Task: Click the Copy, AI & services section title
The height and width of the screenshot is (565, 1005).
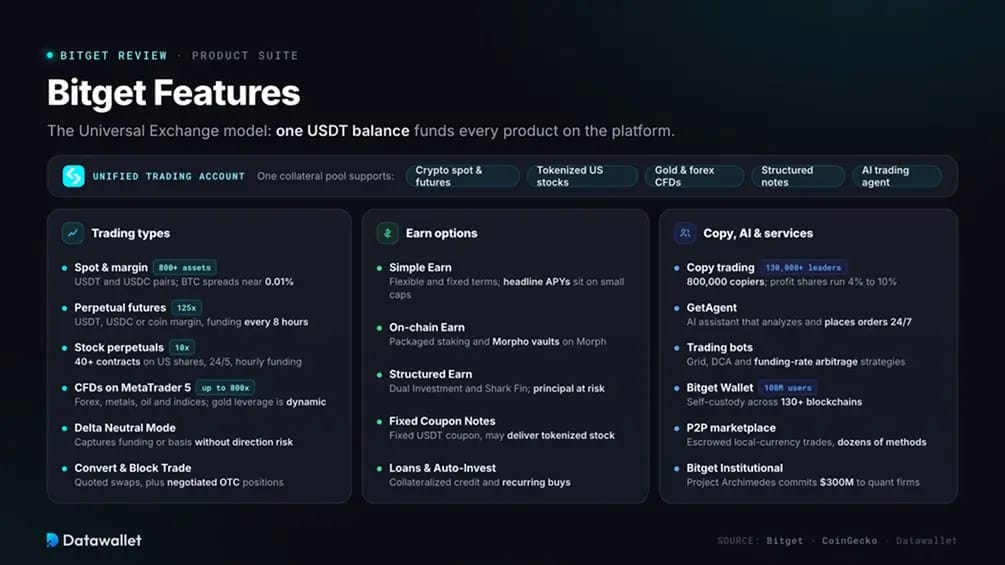Action: tap(758, 233)
